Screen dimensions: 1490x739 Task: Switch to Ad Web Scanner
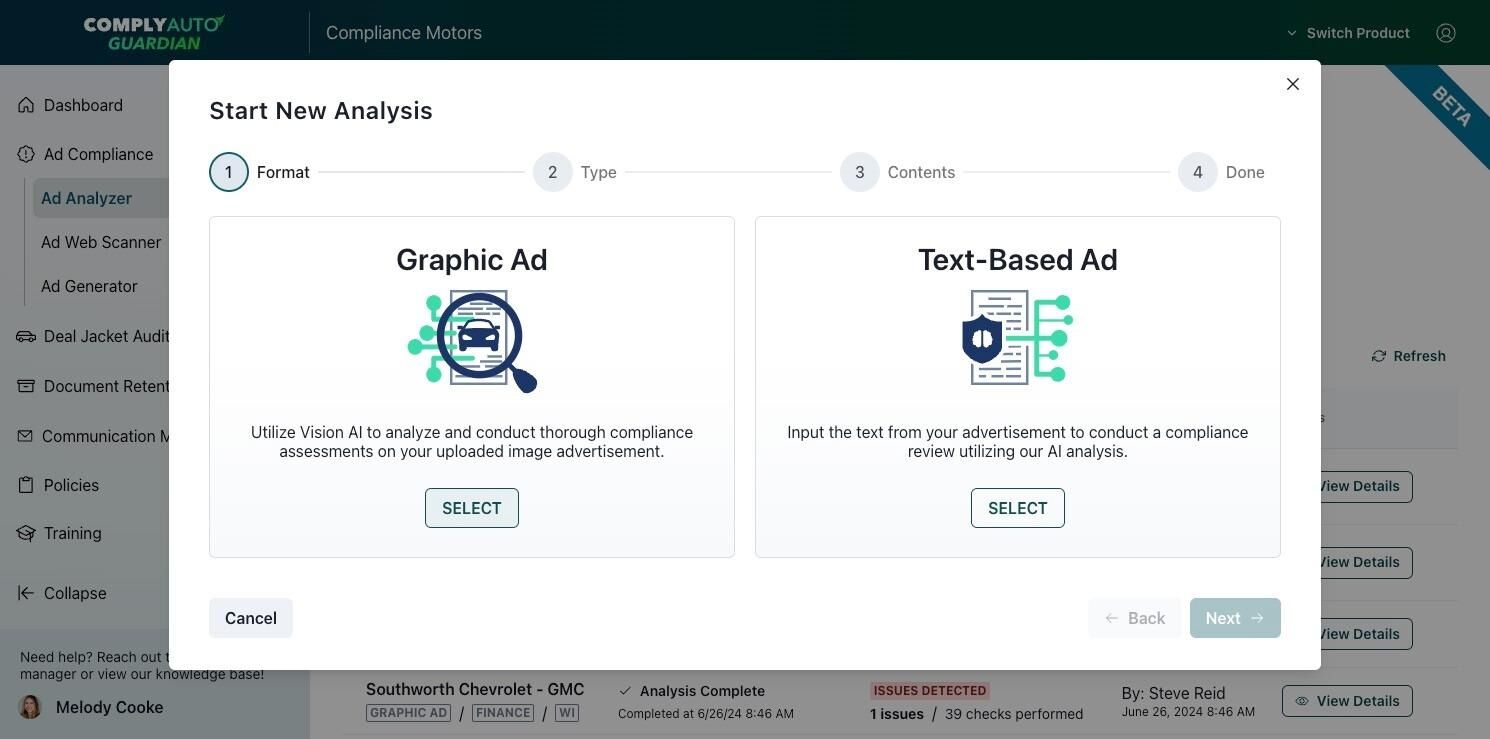[101, 242]
